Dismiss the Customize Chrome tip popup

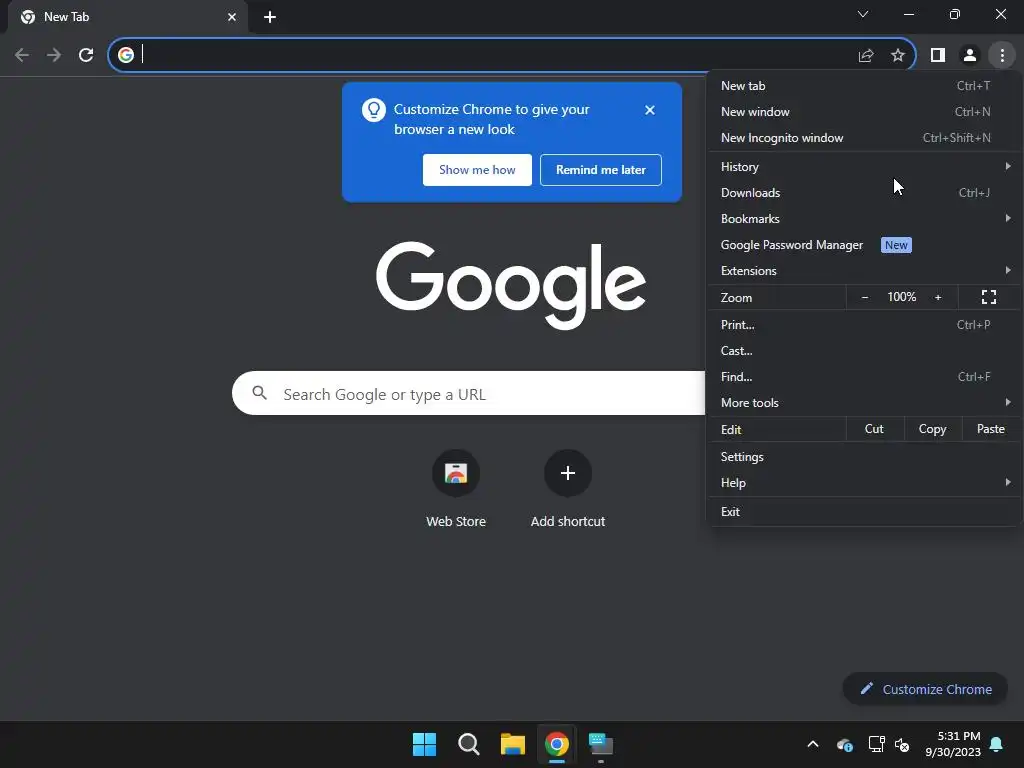click(650, 110)
